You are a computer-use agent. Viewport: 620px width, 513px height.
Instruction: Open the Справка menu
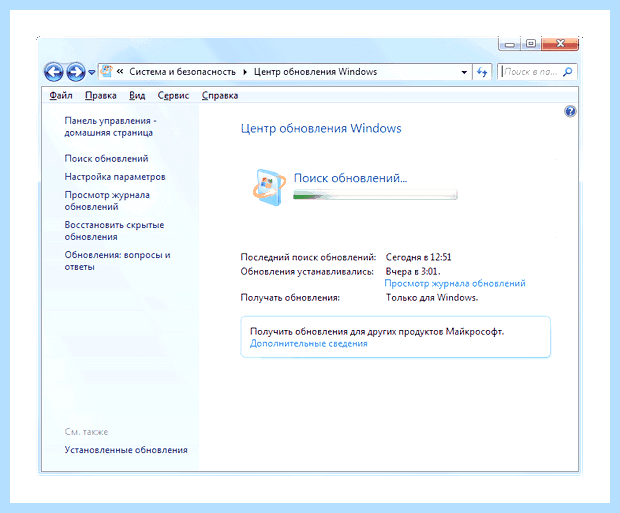click(x=220, y=95)
